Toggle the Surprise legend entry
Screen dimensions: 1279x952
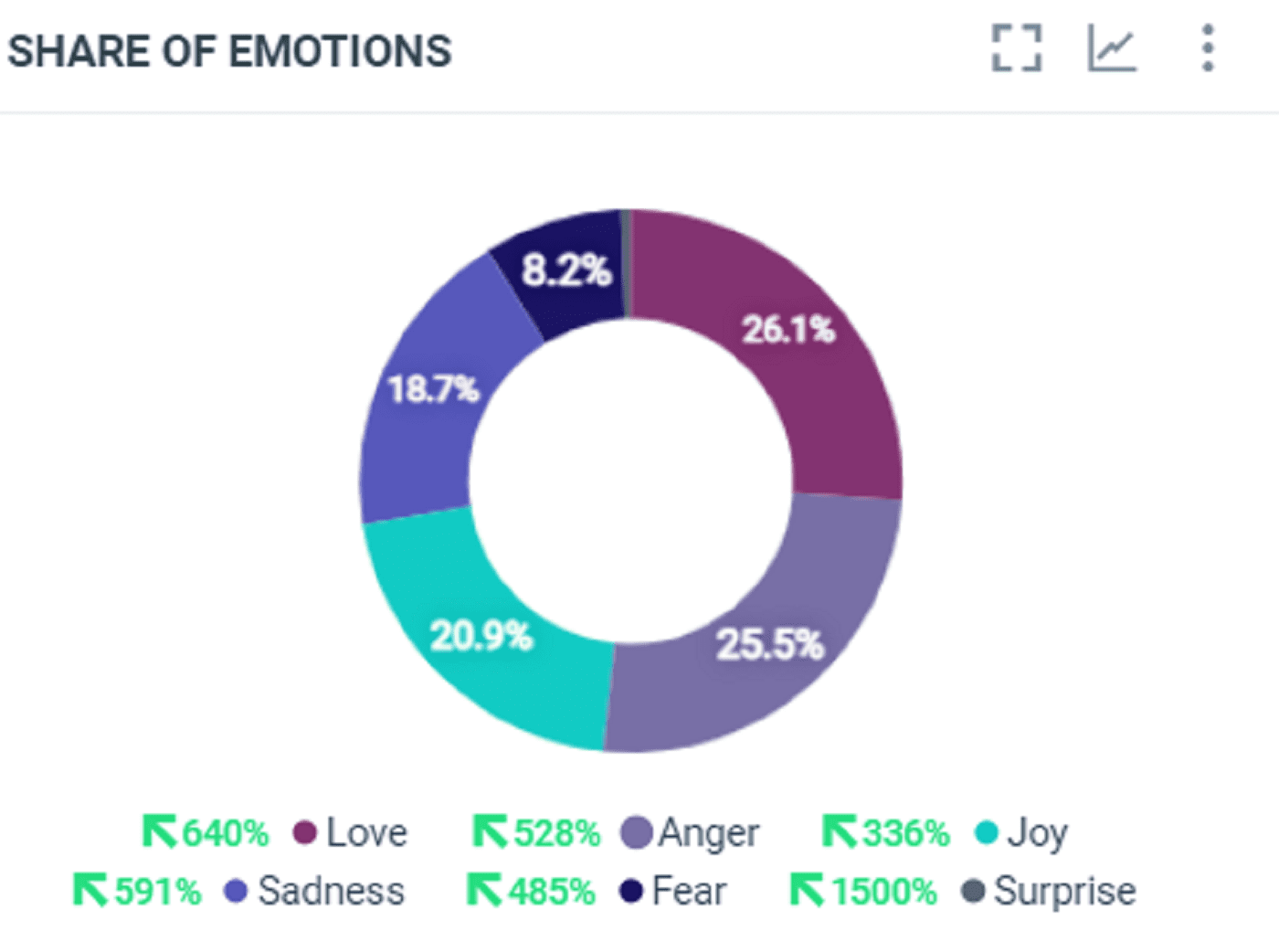point(1064,892)
